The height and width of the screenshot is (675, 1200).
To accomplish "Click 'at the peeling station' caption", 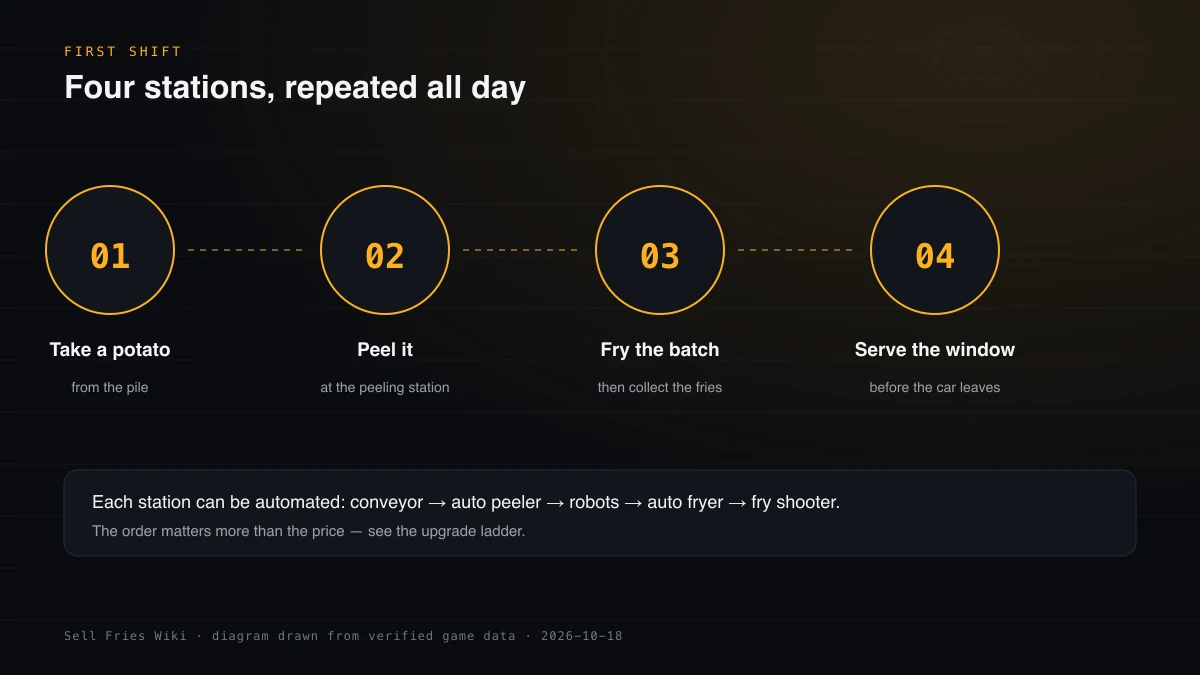I will [x=385, y=387].
